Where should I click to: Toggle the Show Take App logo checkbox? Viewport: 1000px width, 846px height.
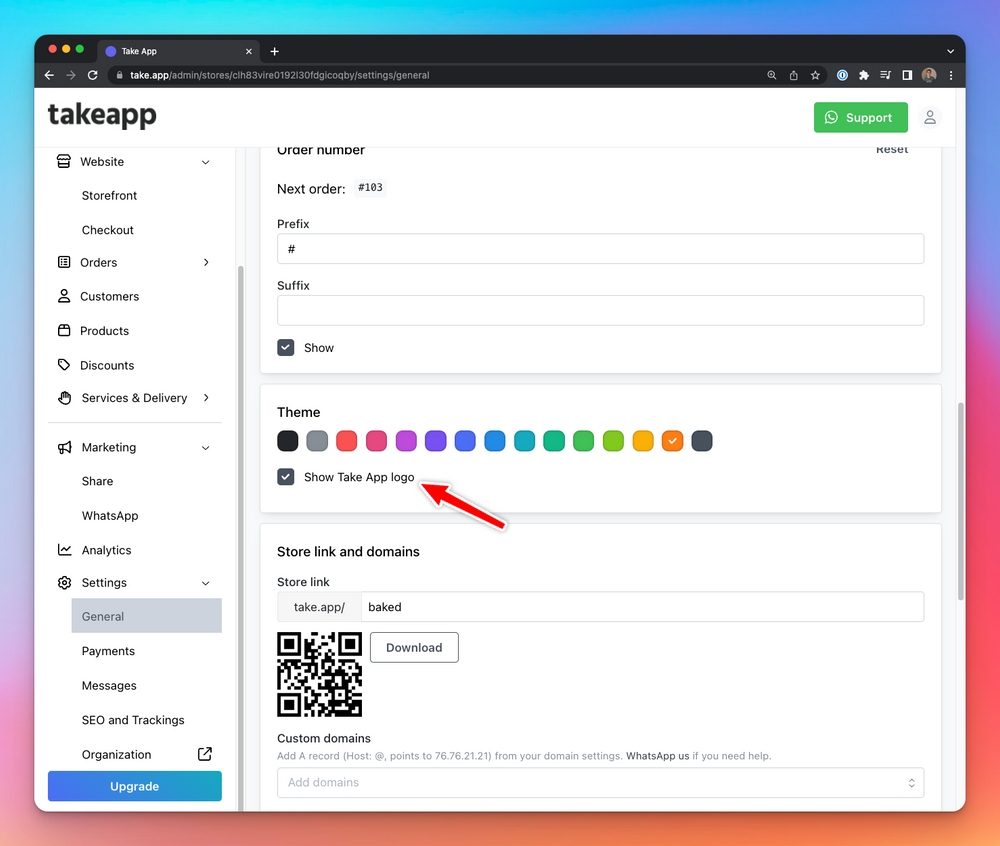click(286, 477)
